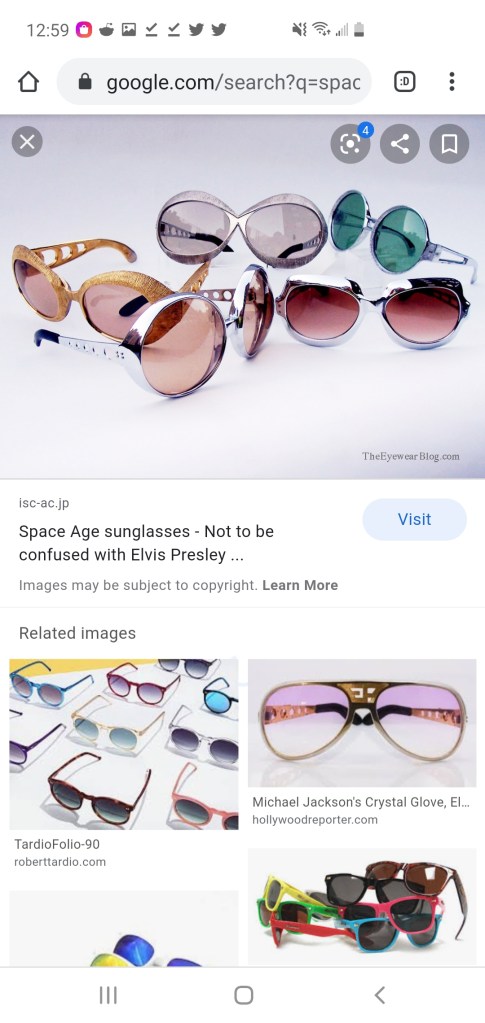Search image with Google Lens icon
Screen dimensions: 485x1023
[350, 144]
